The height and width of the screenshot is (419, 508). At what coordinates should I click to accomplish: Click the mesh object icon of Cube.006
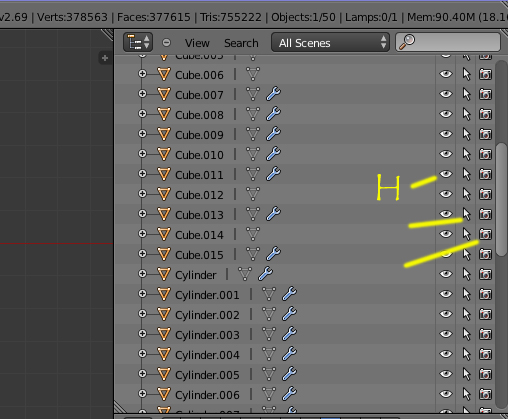[164, 74]
